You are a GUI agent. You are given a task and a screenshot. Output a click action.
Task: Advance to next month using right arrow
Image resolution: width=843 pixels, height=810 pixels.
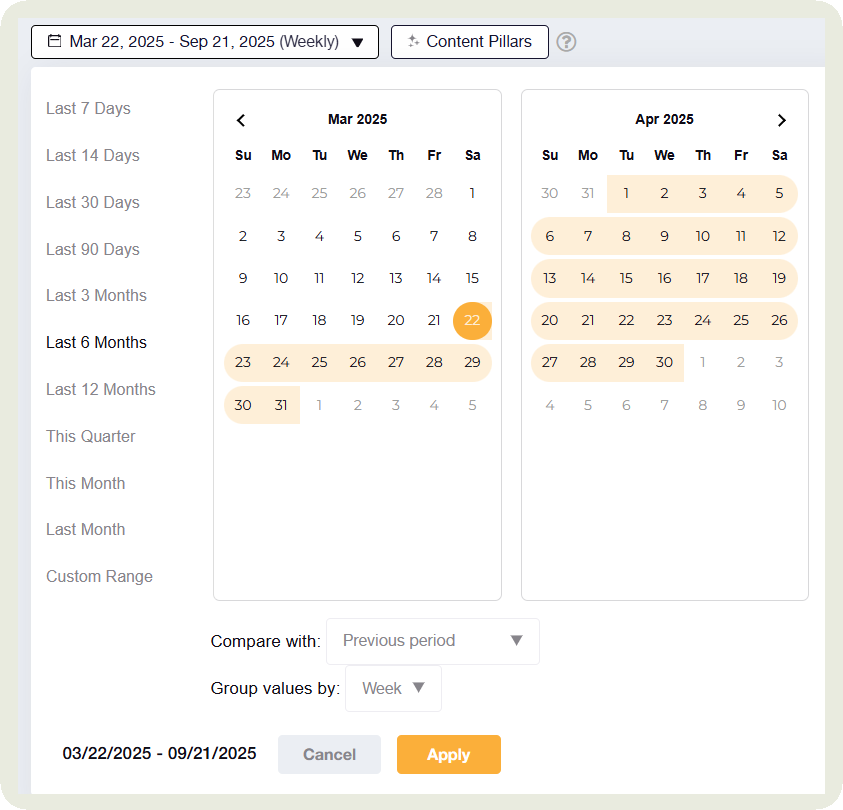click(781, 120)
